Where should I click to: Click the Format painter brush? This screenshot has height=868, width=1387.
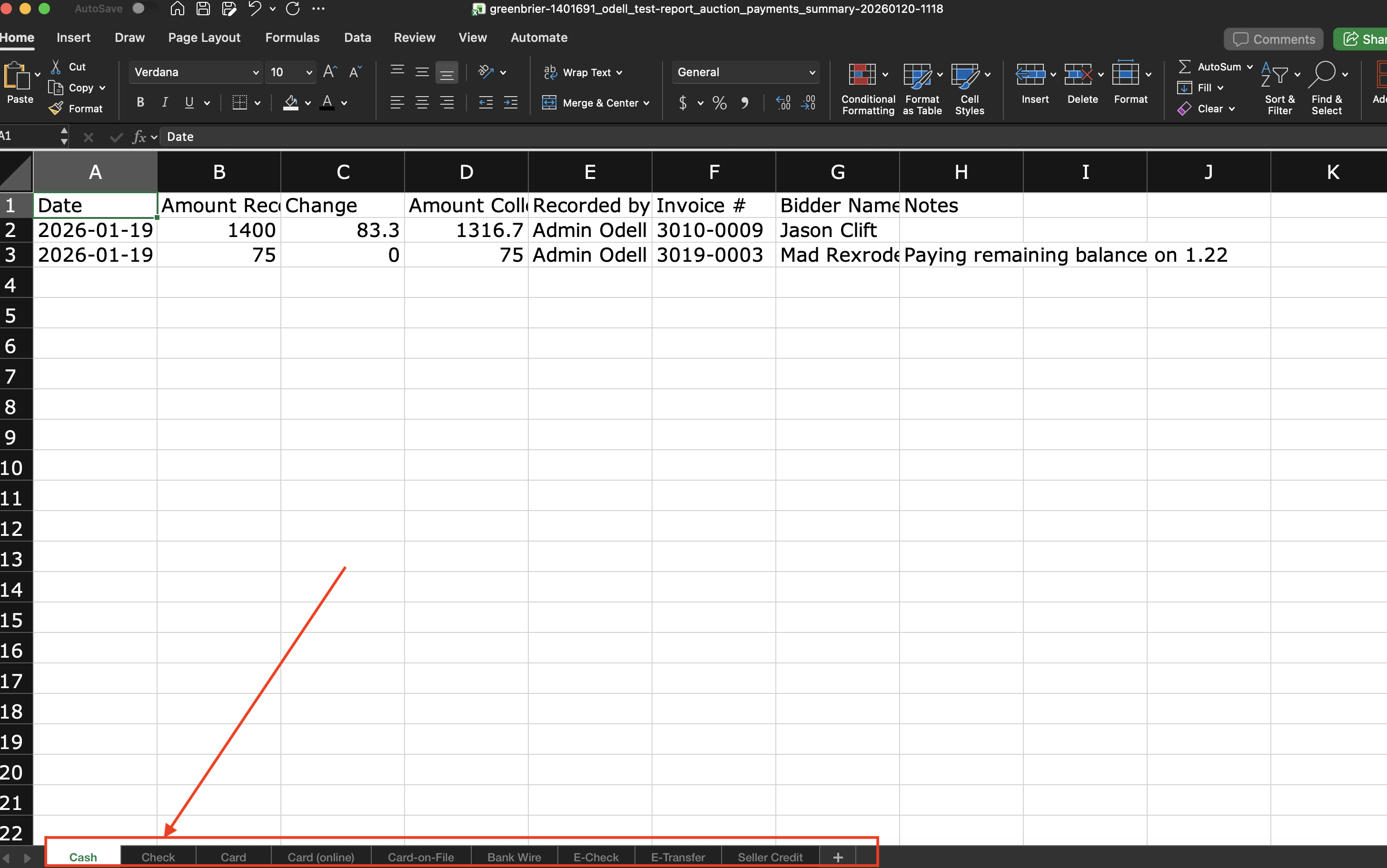56,108
